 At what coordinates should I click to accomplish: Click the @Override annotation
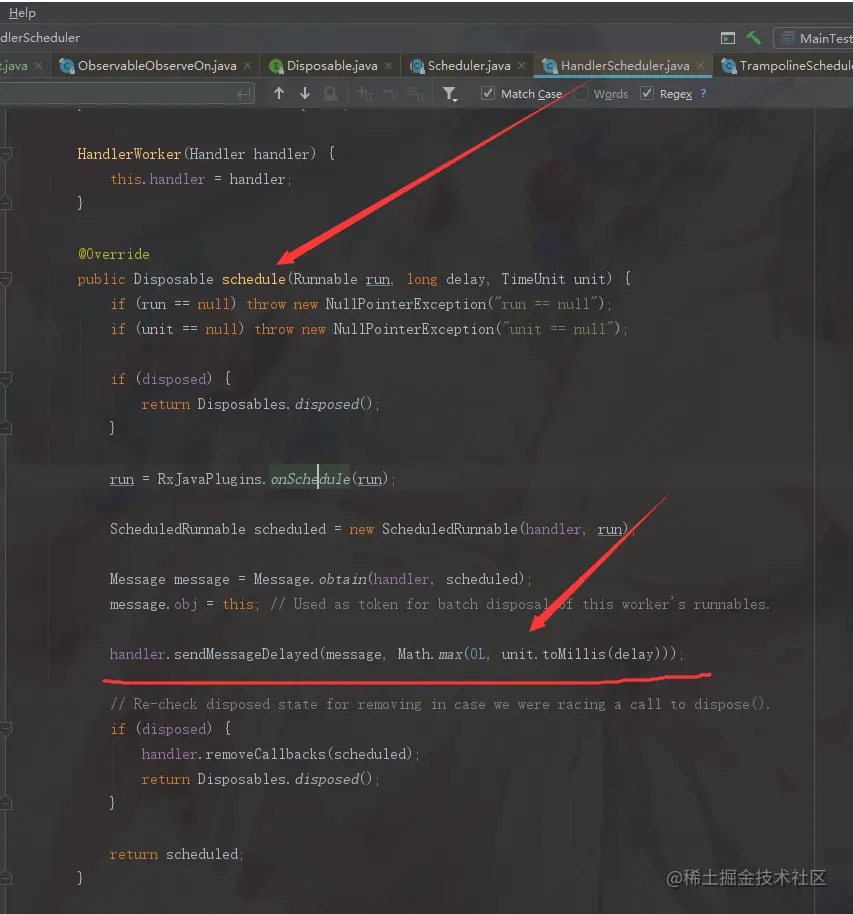click(114, 254)
